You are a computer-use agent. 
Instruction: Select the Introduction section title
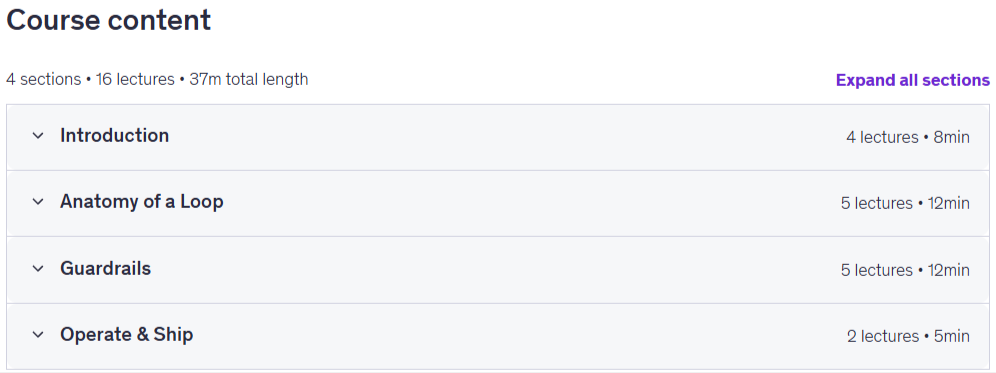(114, 135)
